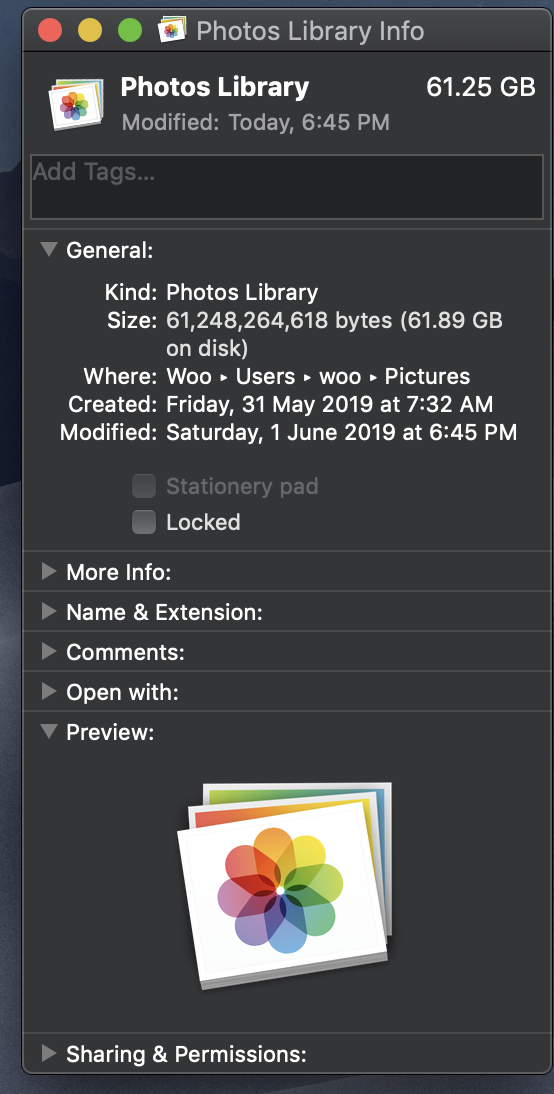
Task: Click the Photos Library file name text
Action: [215, 87]
